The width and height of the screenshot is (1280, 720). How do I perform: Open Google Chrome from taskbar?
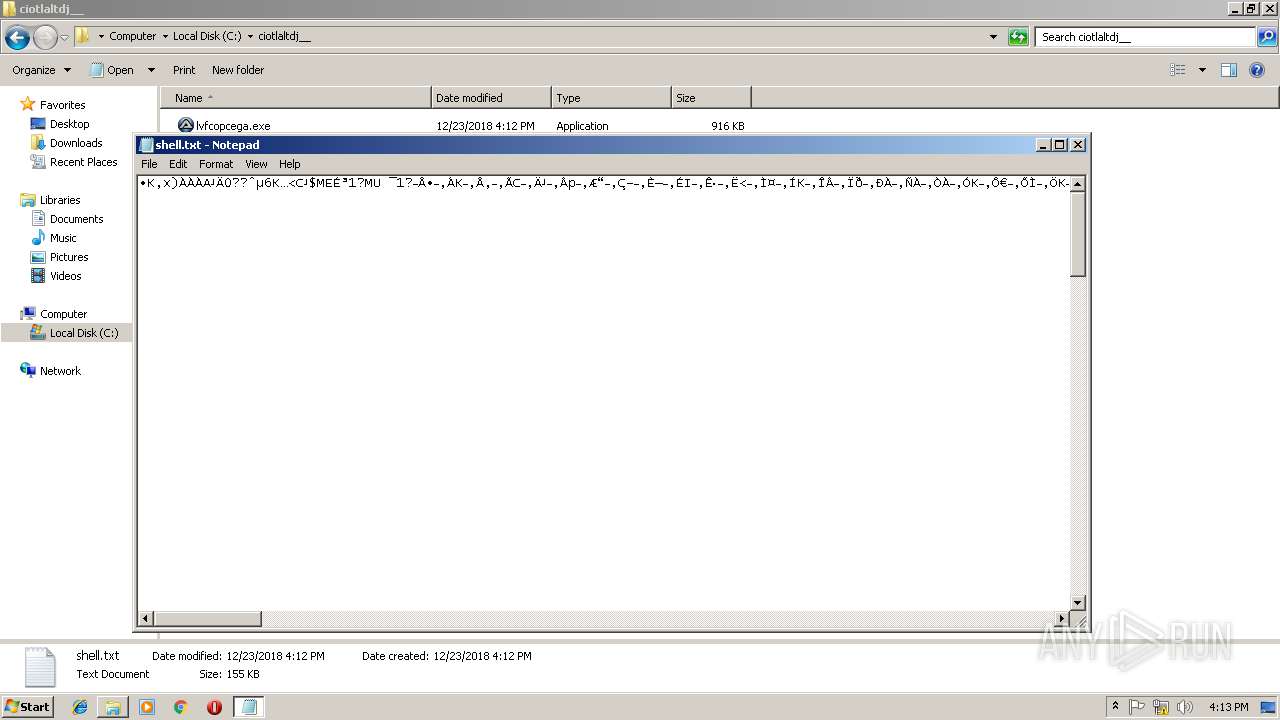pyautogui.click(x=180, y=707)
